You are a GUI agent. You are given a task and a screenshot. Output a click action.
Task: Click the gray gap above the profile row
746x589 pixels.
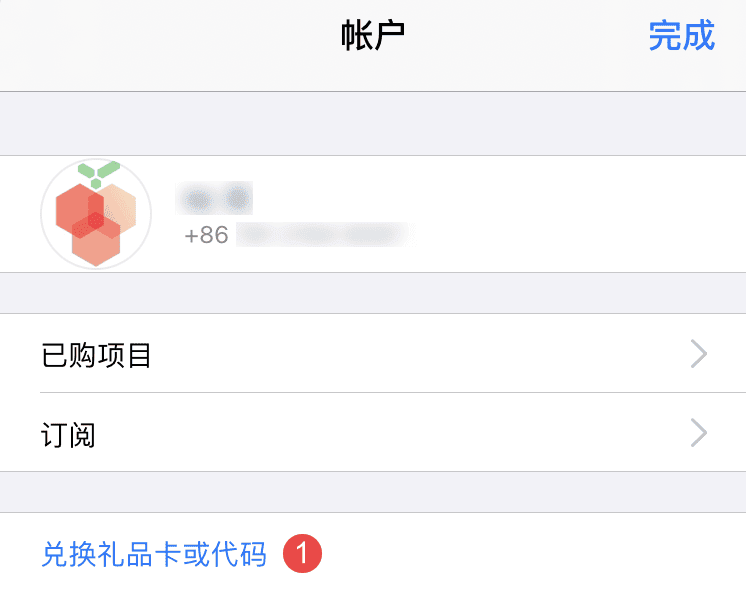373,123
